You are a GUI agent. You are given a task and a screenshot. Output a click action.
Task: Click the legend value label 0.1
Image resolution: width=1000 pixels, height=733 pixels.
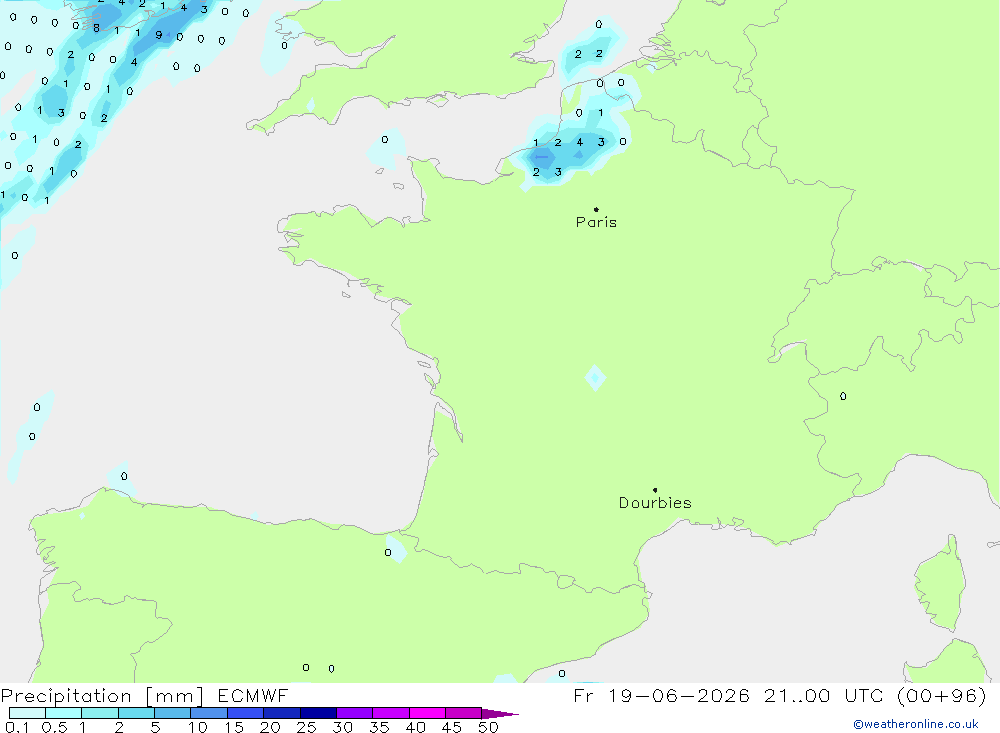point(17,727)
